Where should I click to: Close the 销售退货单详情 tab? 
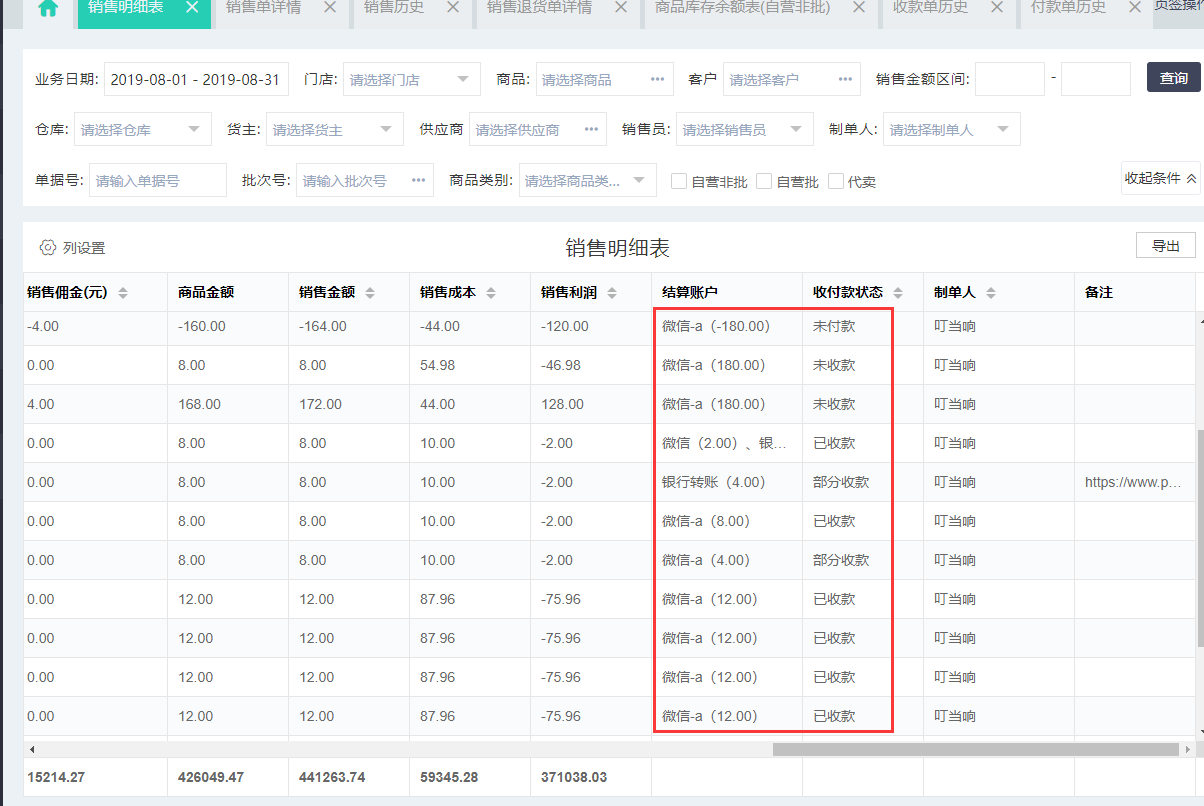point(621,7)
